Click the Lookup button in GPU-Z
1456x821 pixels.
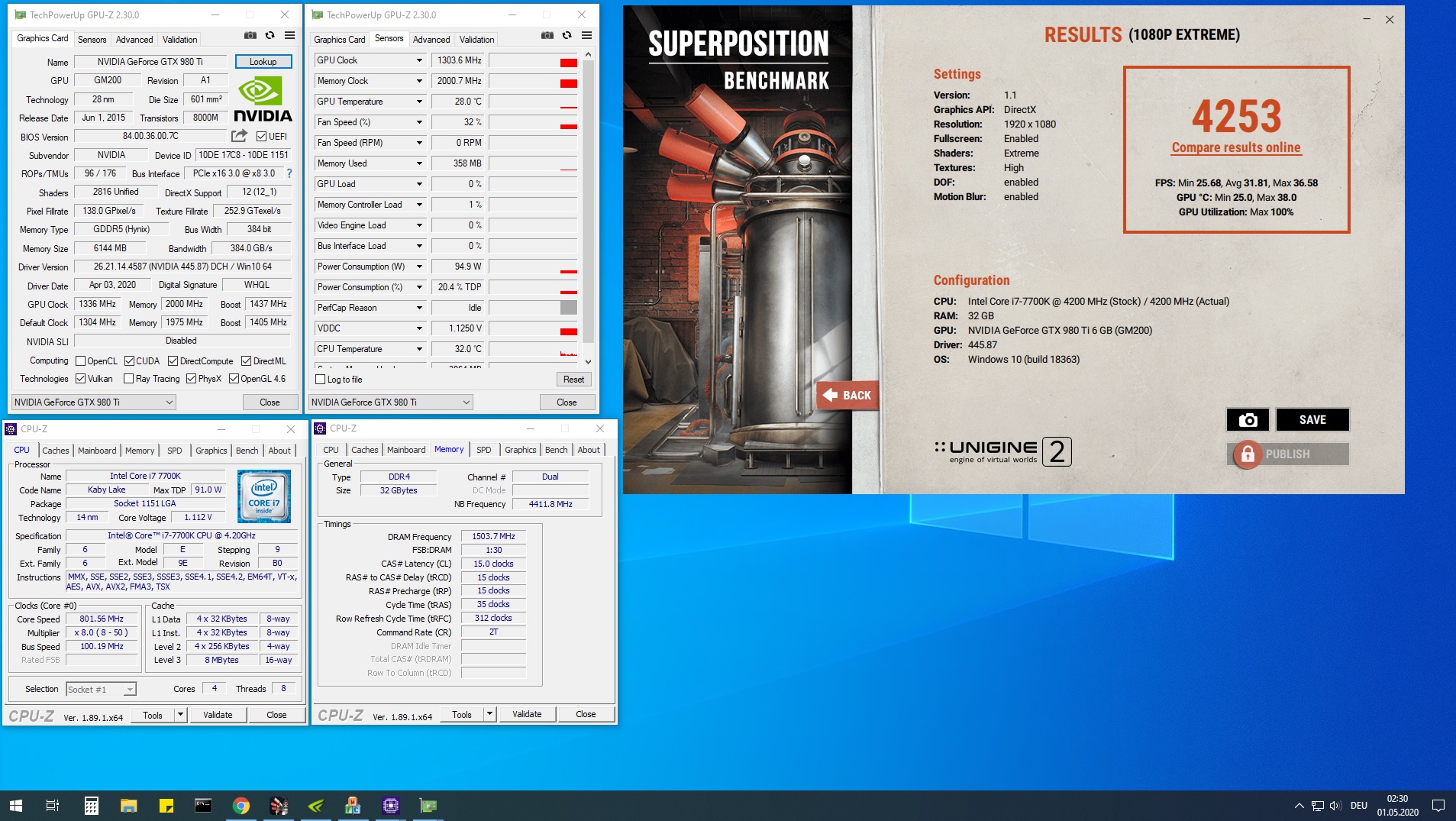point(263,62)
